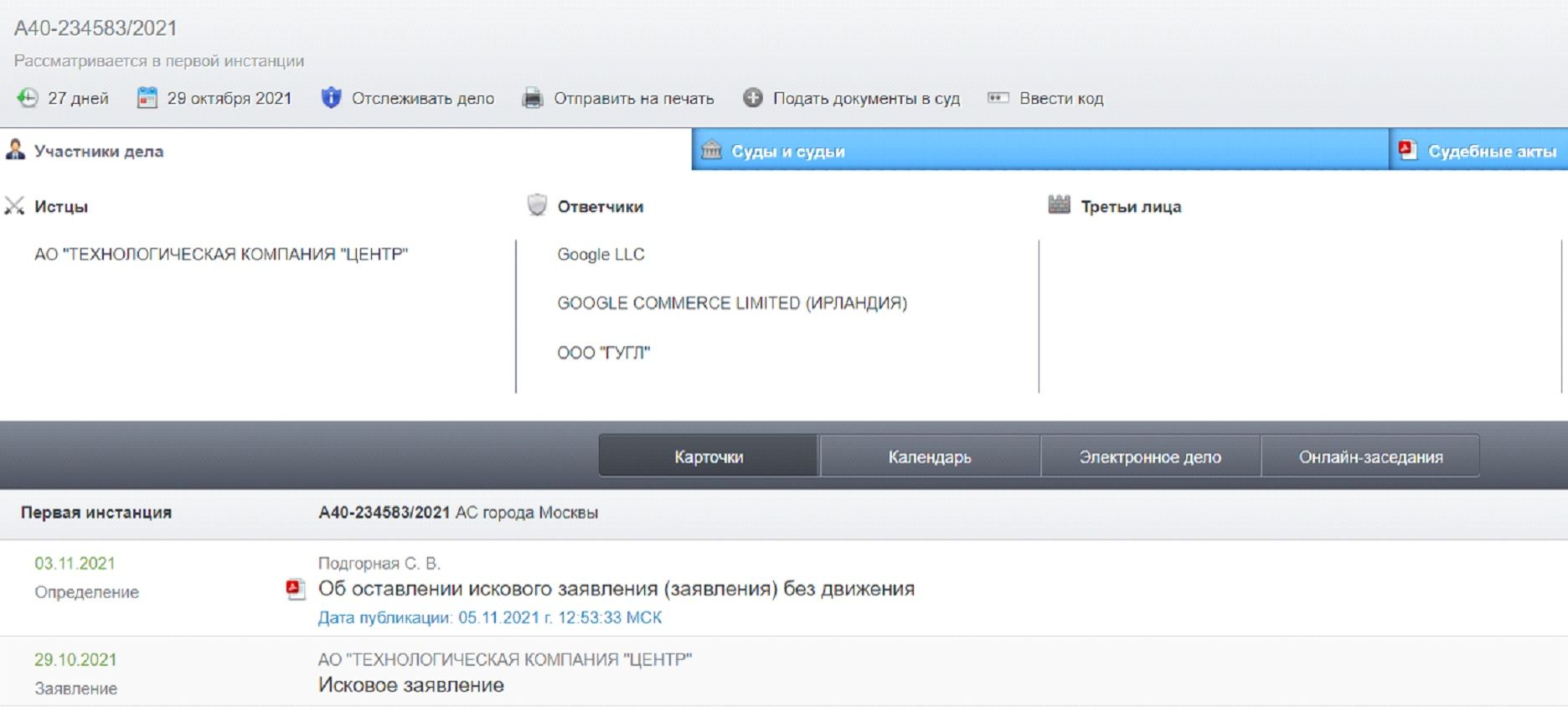Click defendant GOOGLE COMMERCE LIMITED (ИРЛАНДИЯ)
The height and width of the screenshot is (712, 1568).
pos(732,303)
